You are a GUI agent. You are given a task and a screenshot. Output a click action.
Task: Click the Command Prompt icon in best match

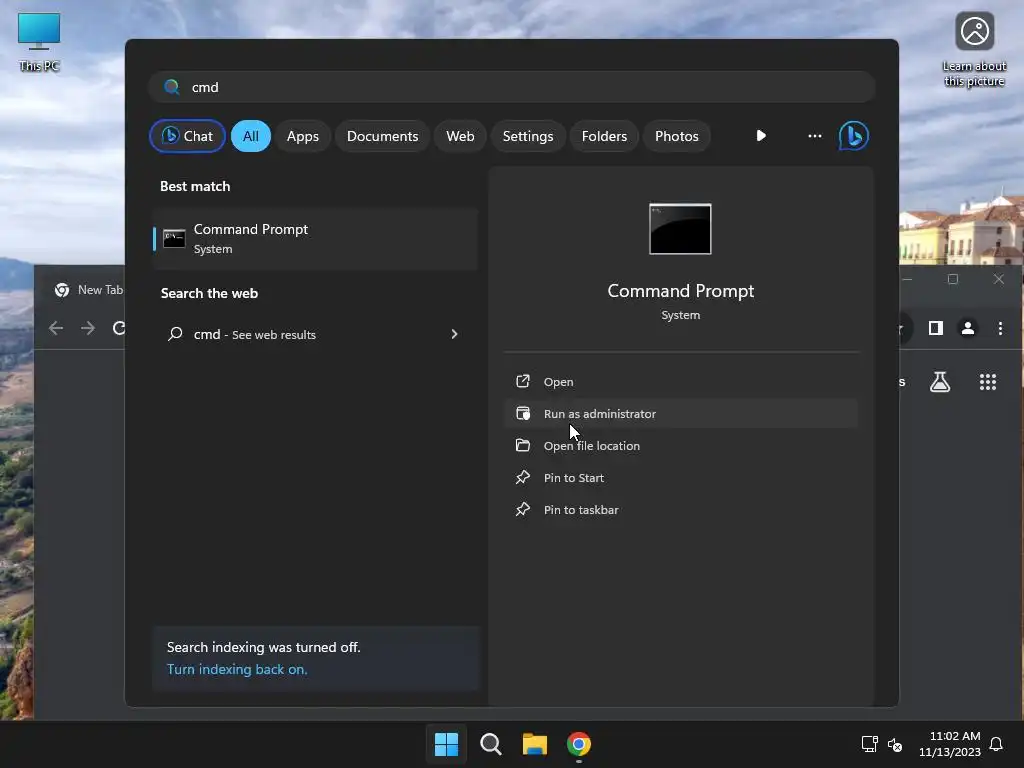click(174, 238)
